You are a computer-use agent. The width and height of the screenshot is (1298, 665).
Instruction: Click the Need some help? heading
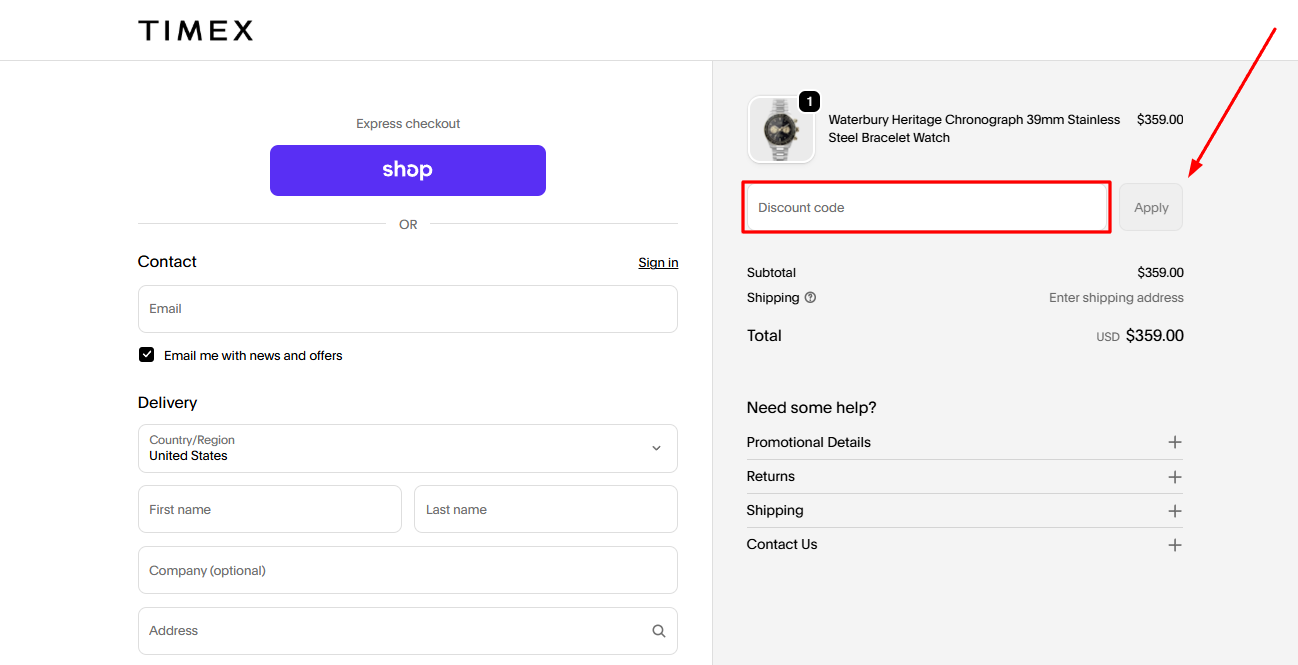811,407
